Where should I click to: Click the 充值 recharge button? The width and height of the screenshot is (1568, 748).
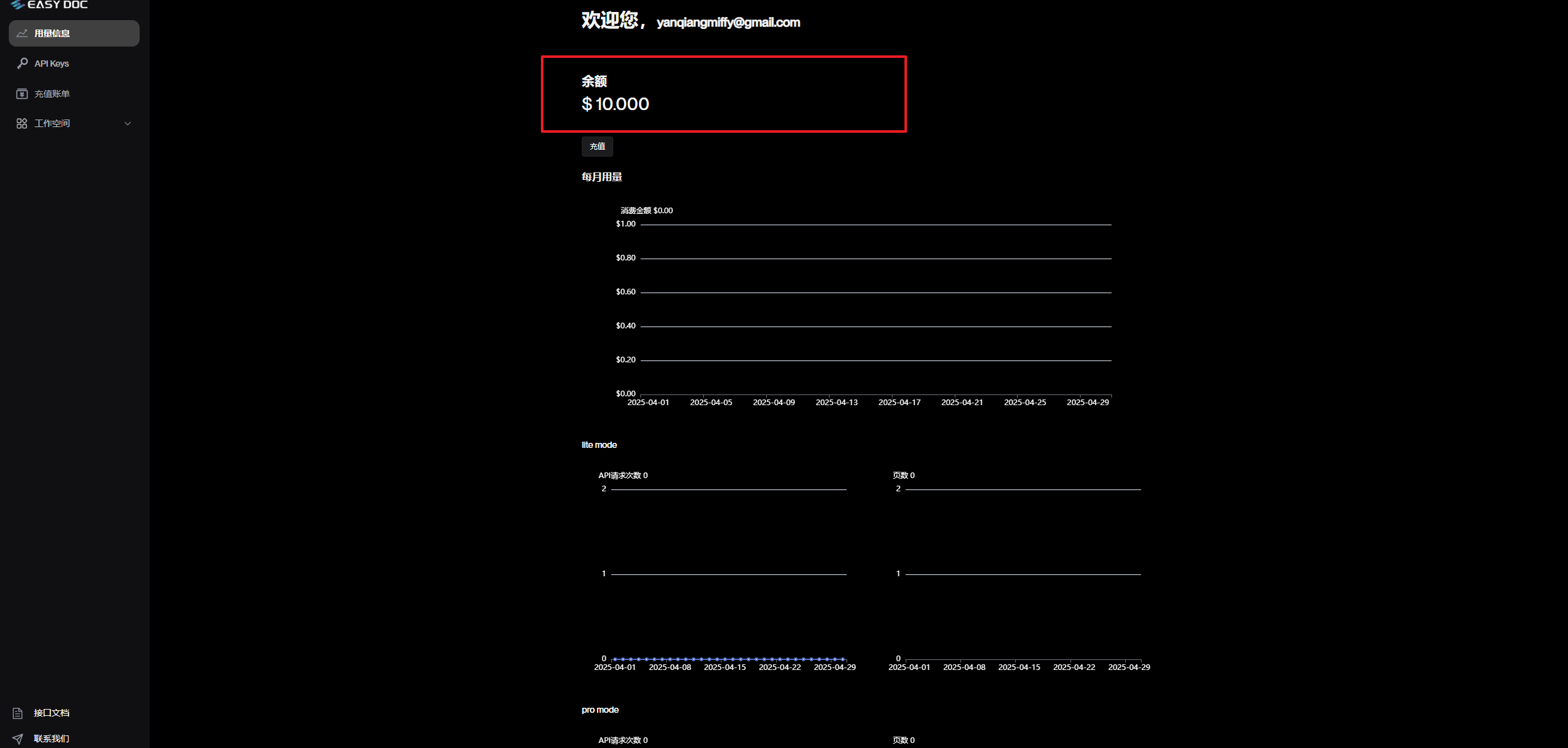(x=596, y=146)
